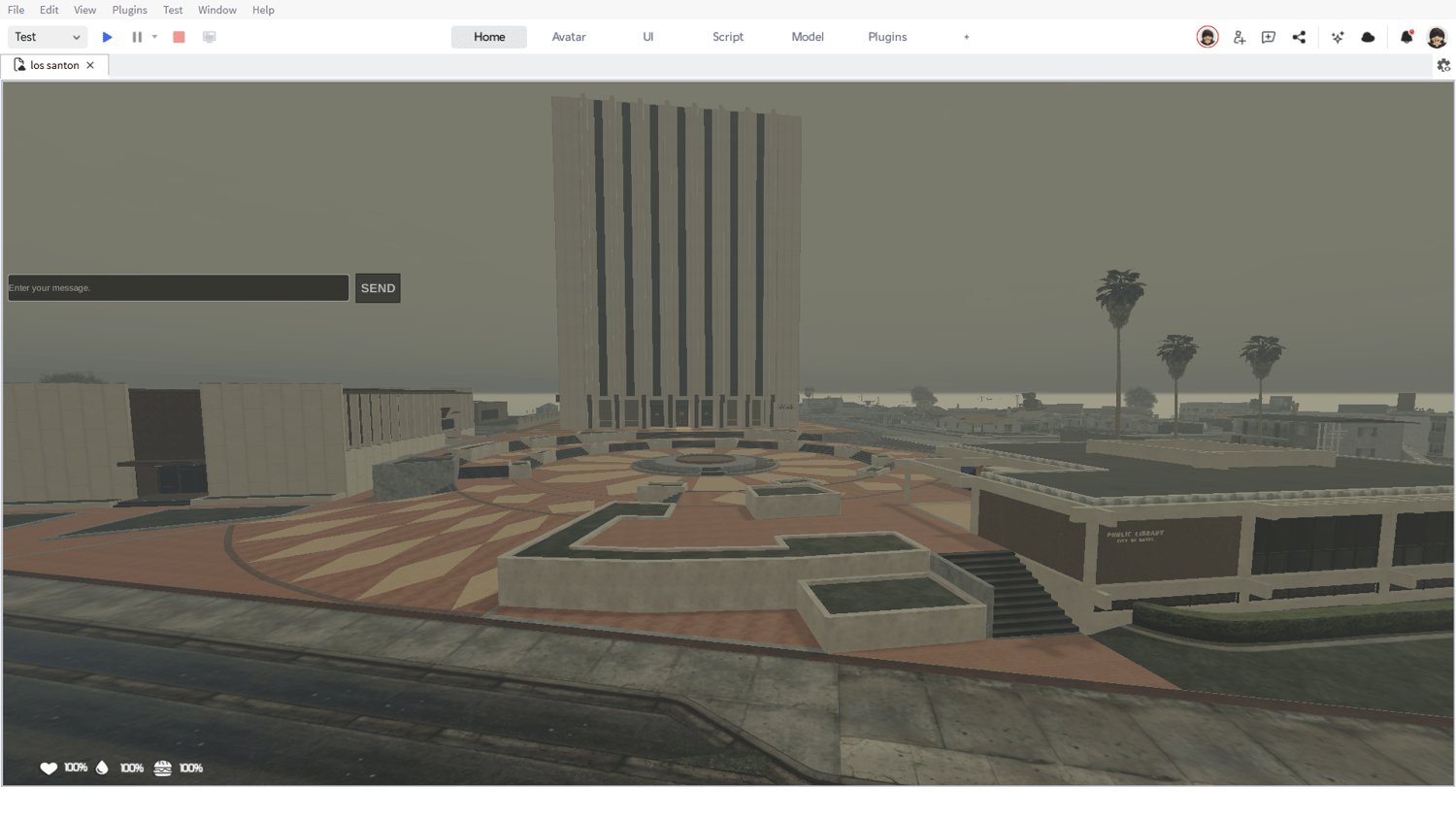This screenshot has height=818, width=1456.
Task: Switch to the Home tab
Action: (x=489, y=37)
